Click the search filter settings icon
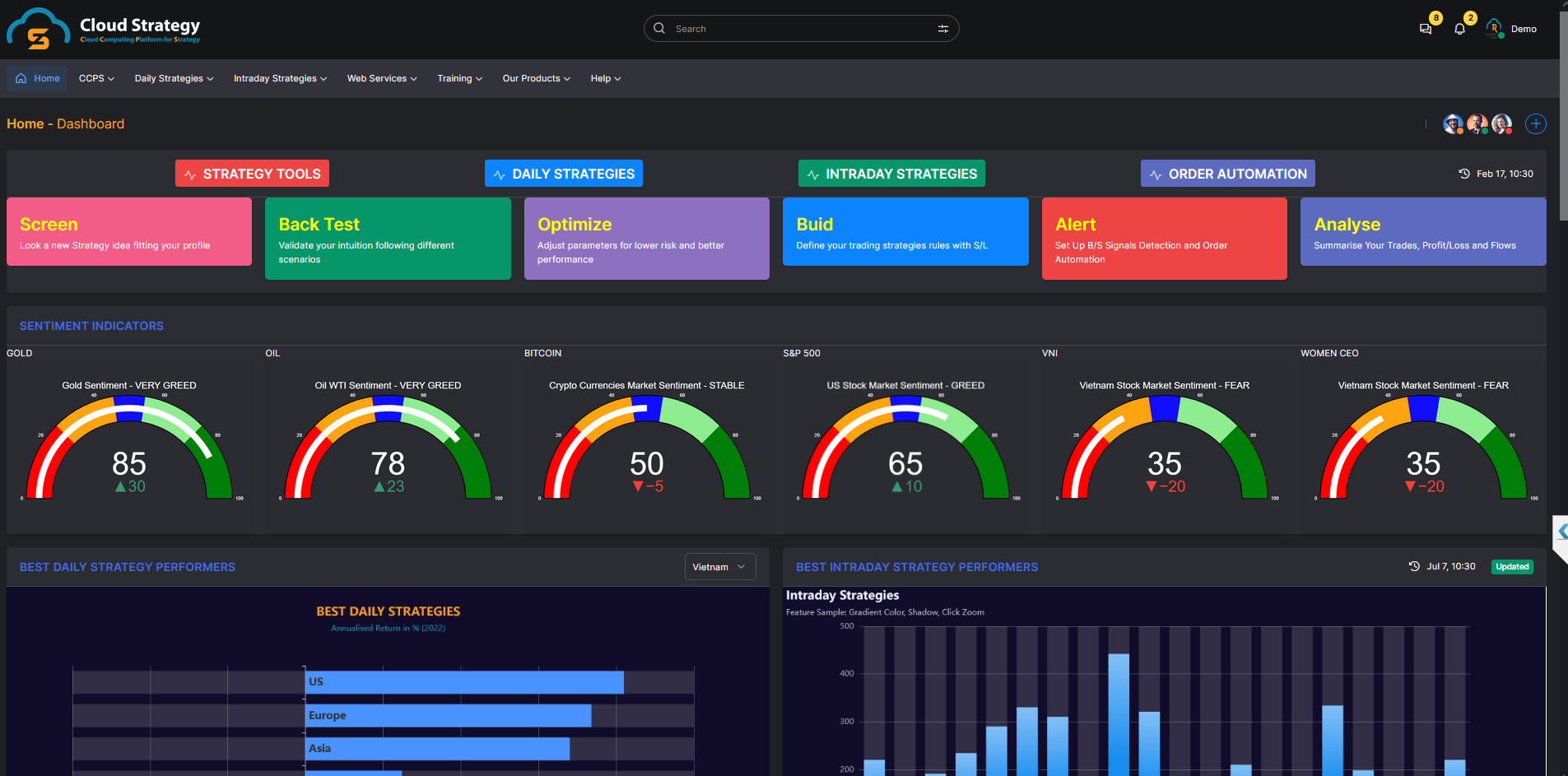Screen dimensions: 1568x776 (942, 29)
